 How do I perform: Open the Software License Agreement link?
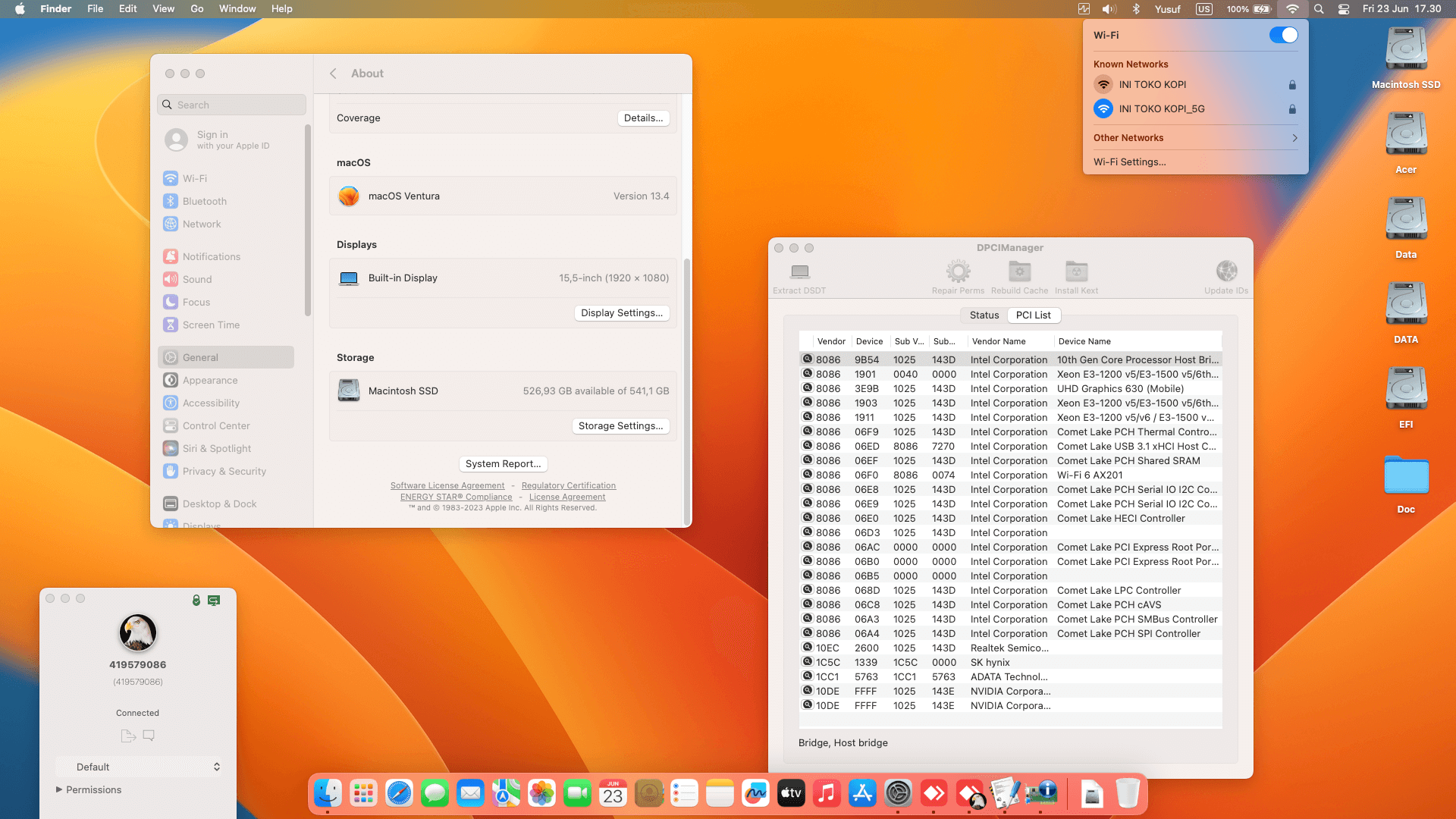(448, 485)
